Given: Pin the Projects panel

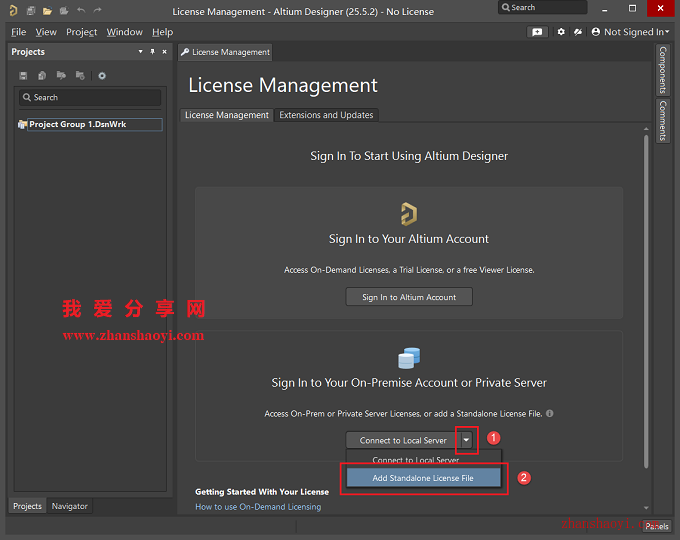Looking at the screenshot, I should [153, 52].
